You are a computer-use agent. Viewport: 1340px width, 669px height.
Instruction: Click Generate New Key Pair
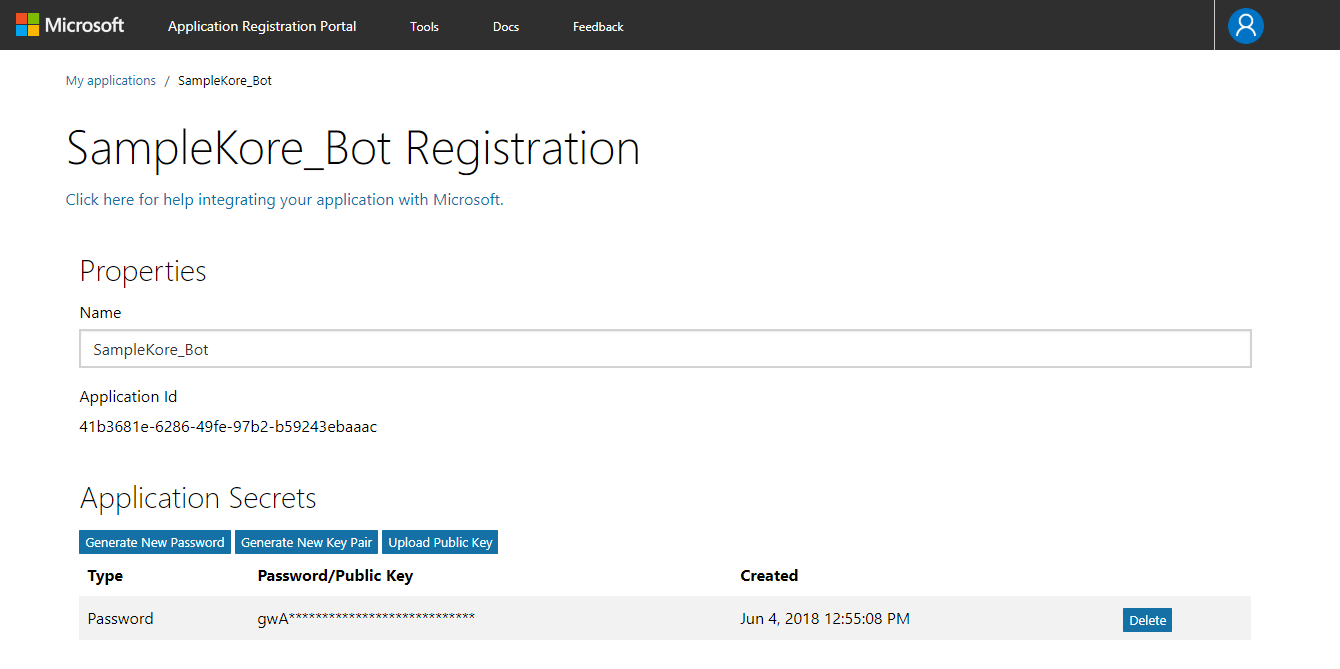click(306, 542)
